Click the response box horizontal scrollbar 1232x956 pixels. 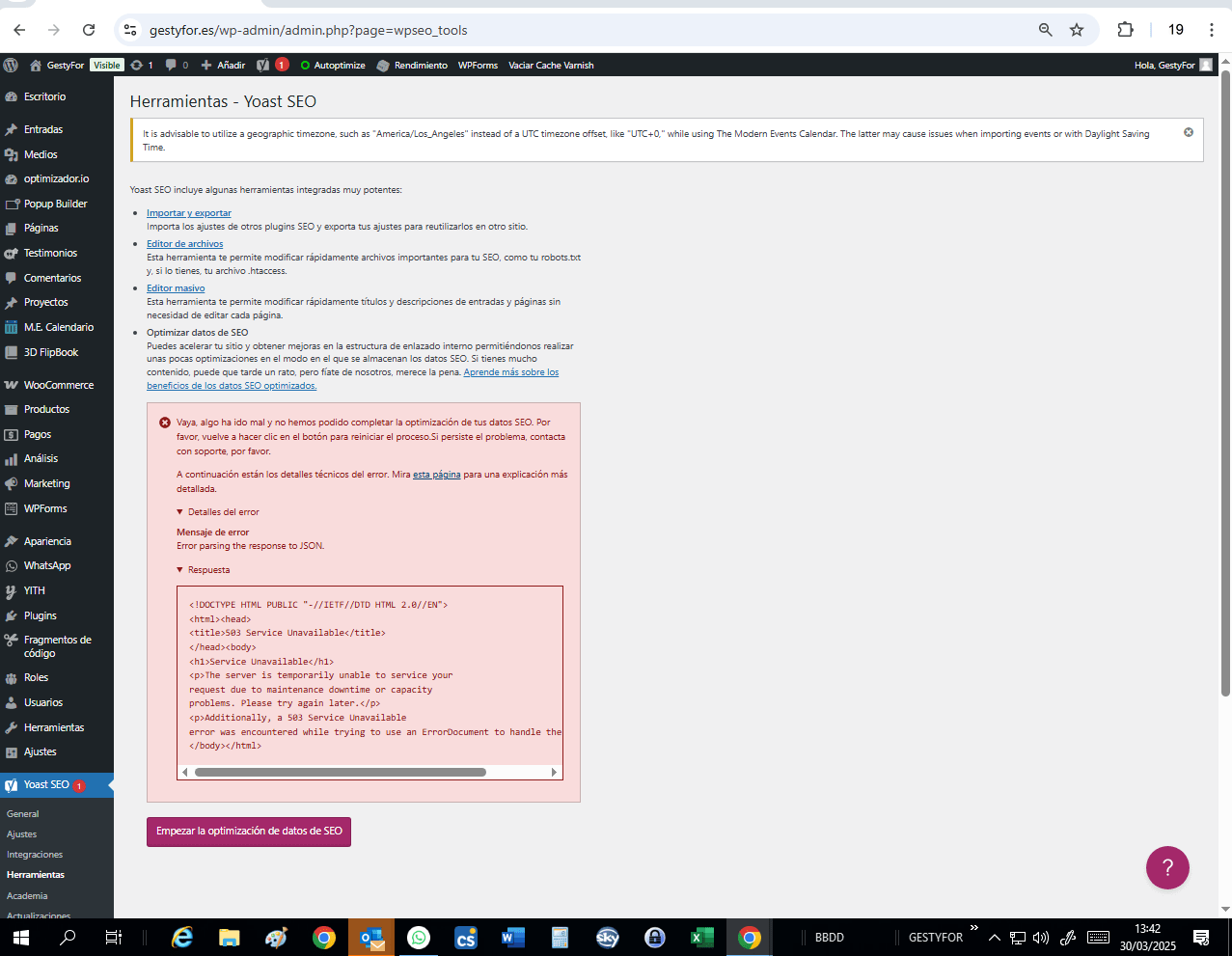pyautogui.click(x=341, y=772)
